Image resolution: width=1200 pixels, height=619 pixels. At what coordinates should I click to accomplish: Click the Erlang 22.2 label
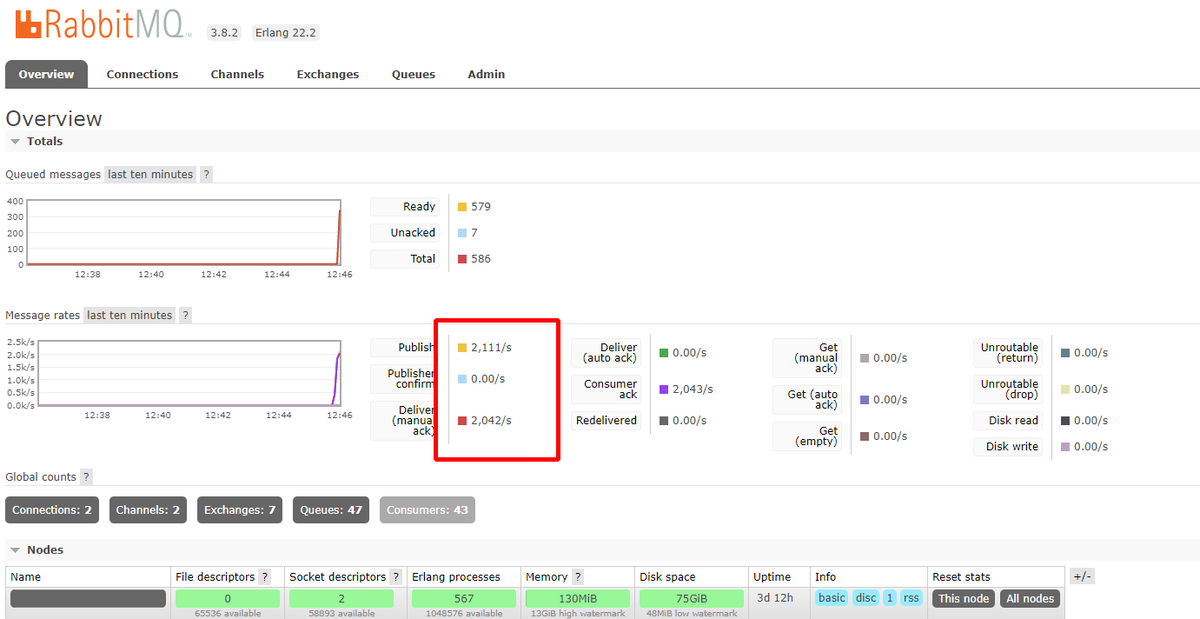285,32
